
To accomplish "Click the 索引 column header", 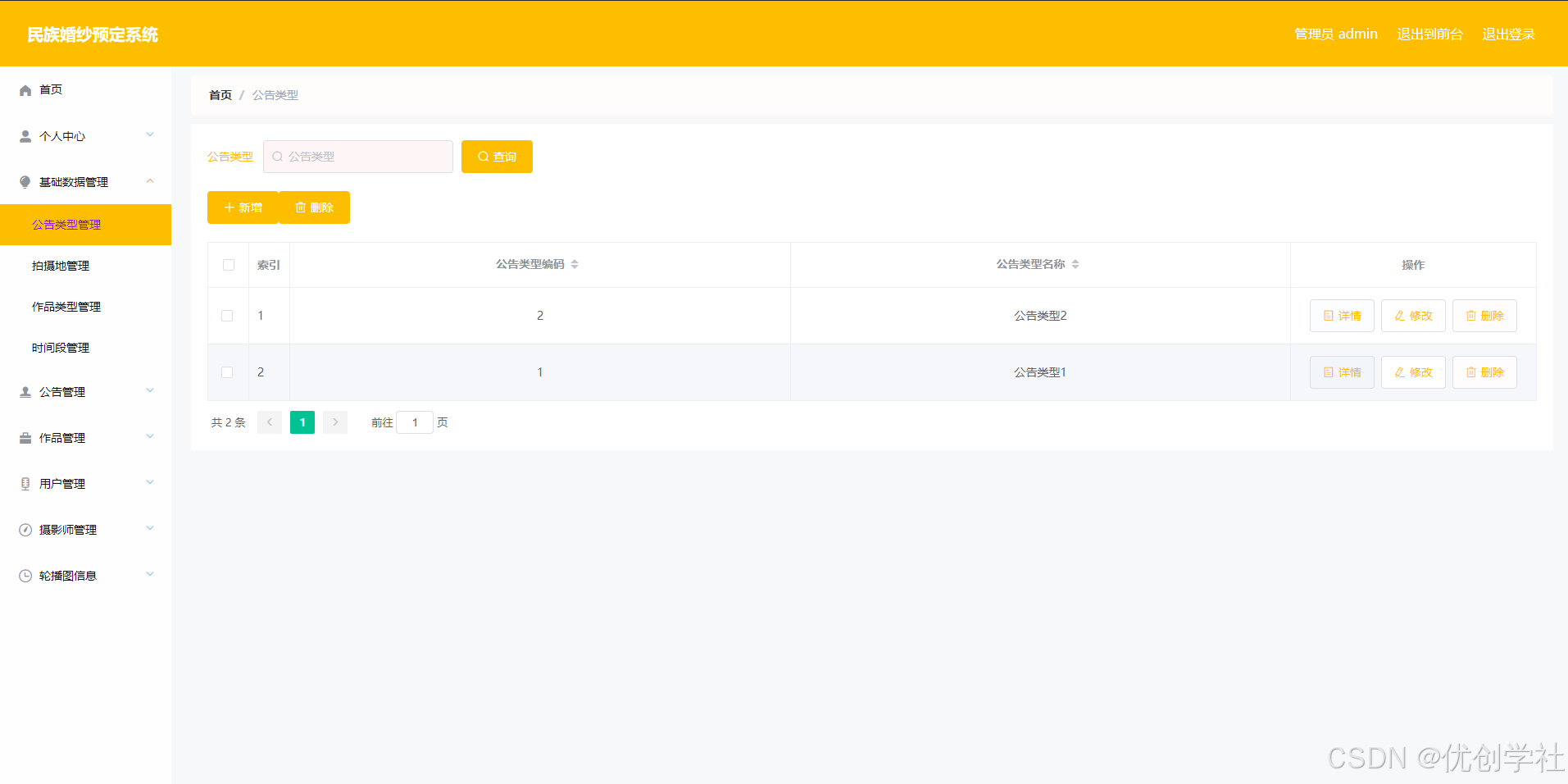I will coord(269,265).
